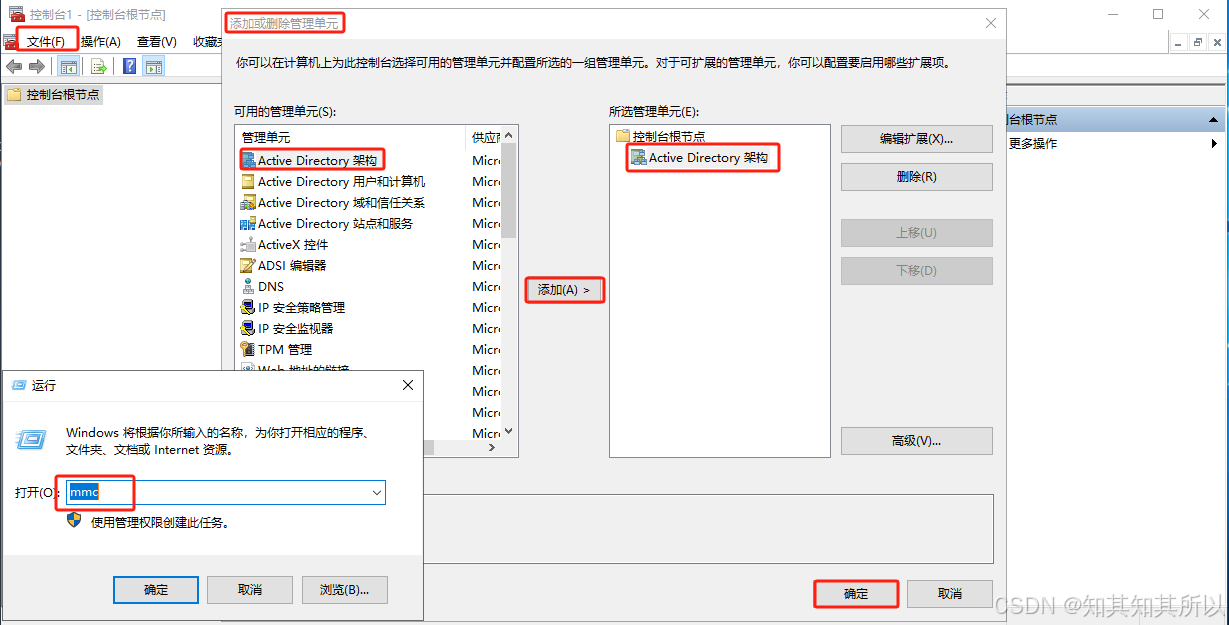The width and height of the screenshot is (1229, 625).
Task: Click vertical scrollbar thumb of available snap-ins
Action: [x=508, y=190]
